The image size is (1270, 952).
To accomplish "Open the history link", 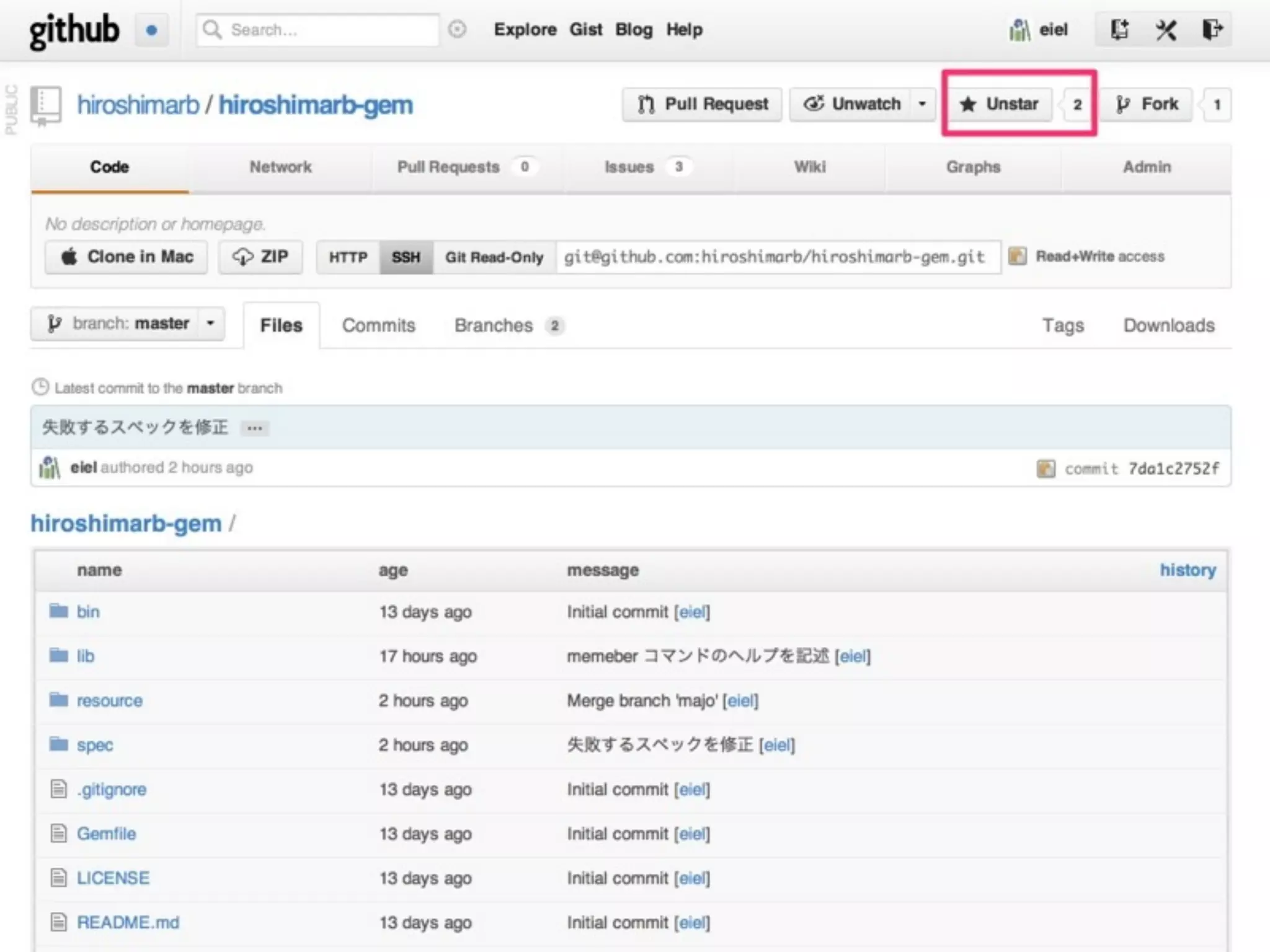I will (1188, 570).
